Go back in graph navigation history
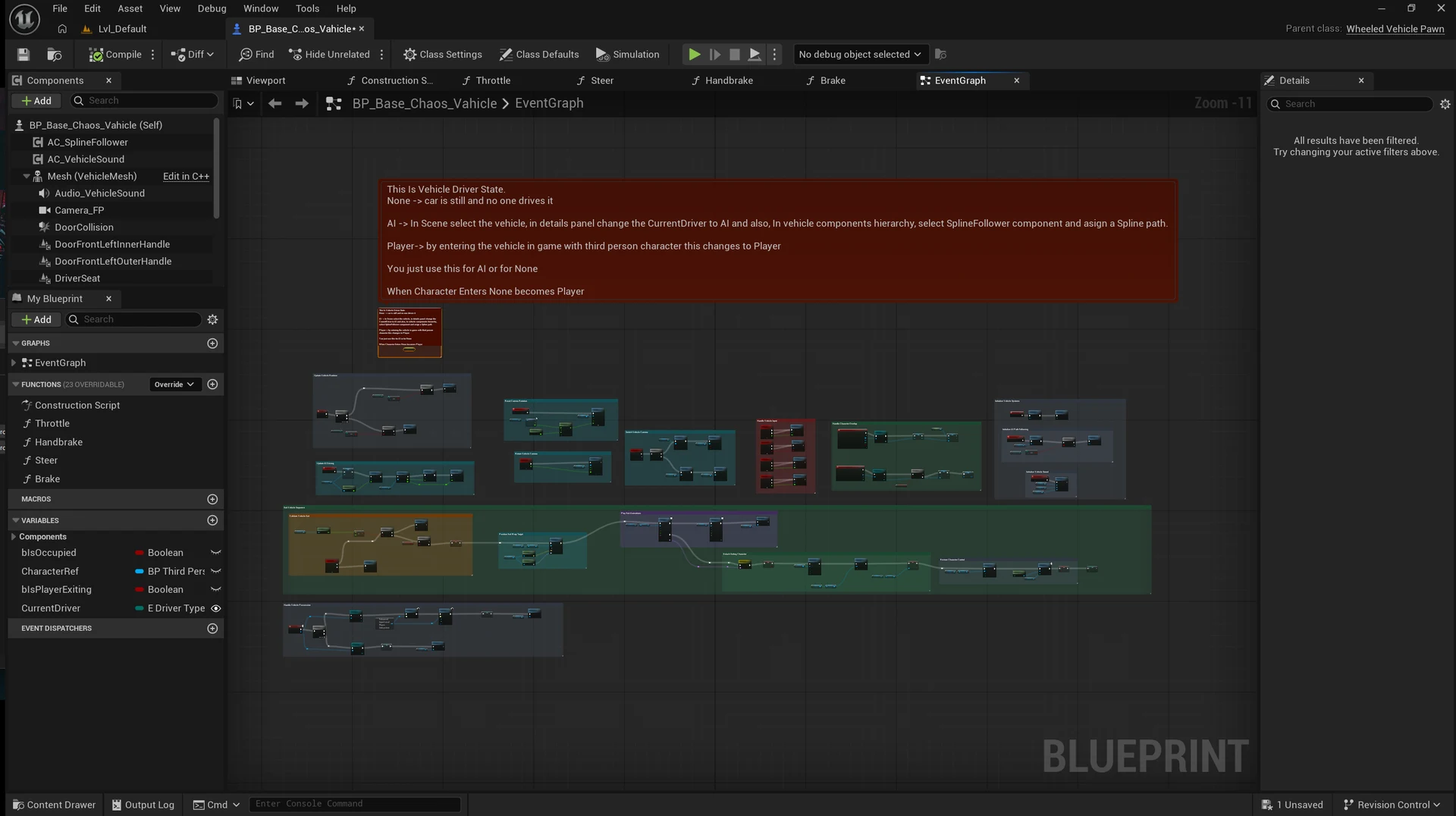Screen dimensions: 1456x816 pos(275,104)
